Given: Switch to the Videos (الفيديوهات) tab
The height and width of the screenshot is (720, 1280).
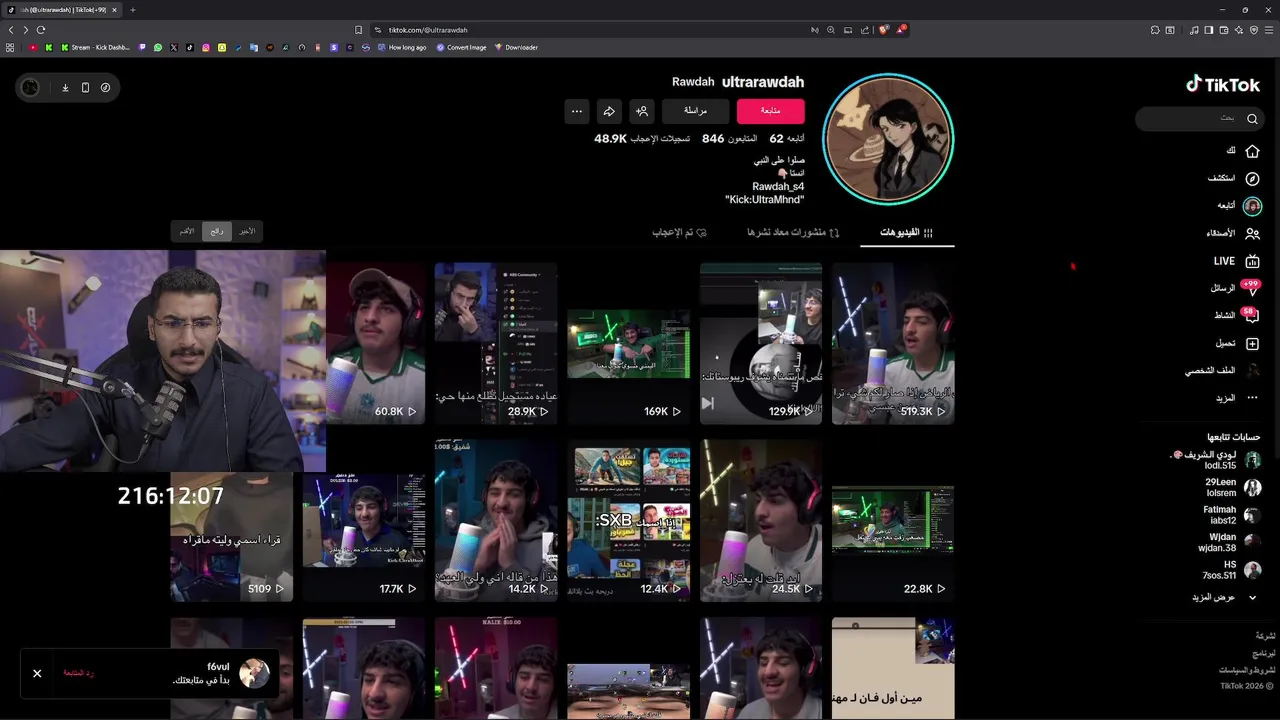Looking at the screenshot, I should pyautogui.click(x=906, y=232).
